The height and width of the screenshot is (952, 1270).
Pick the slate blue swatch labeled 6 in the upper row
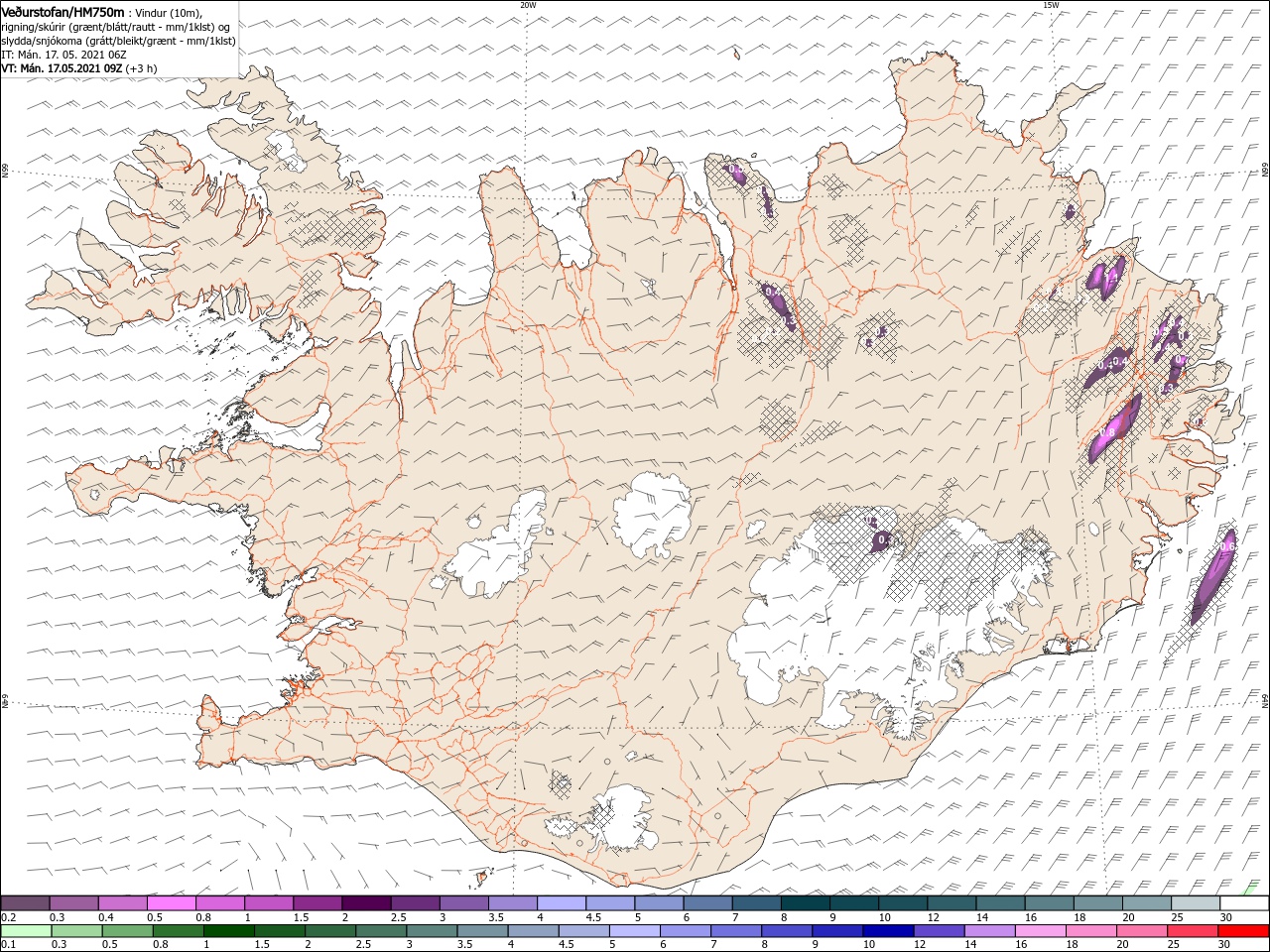point(707,903)
